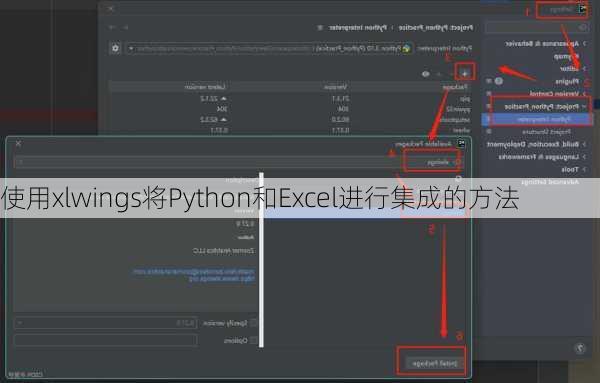
Task: Open the Python Interpreter dropdown arrow
Action: point(131,49)
